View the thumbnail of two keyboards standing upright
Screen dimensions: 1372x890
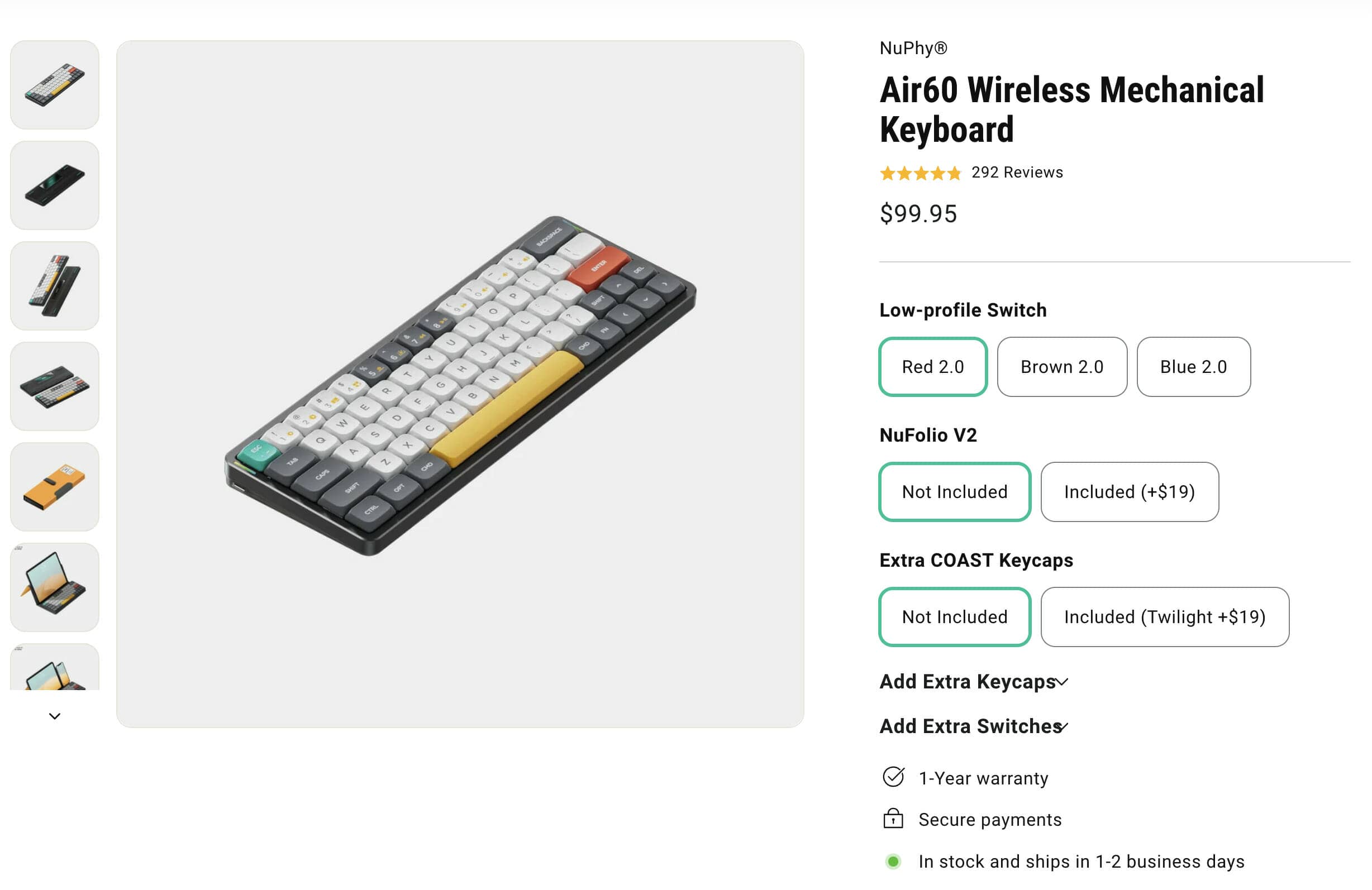pyautogui.click(x=55, y=286)
